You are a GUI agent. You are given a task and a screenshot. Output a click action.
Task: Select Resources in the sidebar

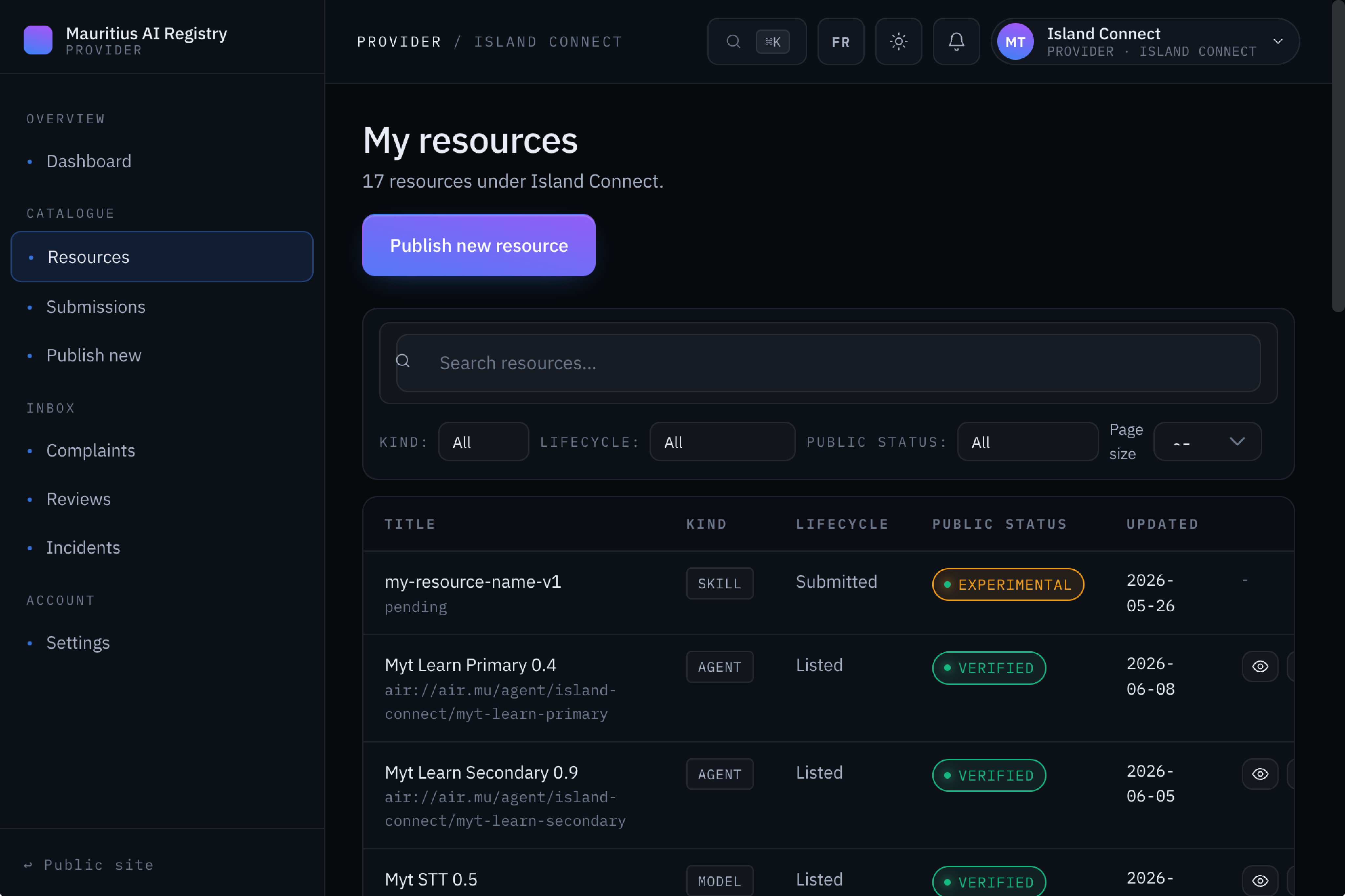pos(162,256)
